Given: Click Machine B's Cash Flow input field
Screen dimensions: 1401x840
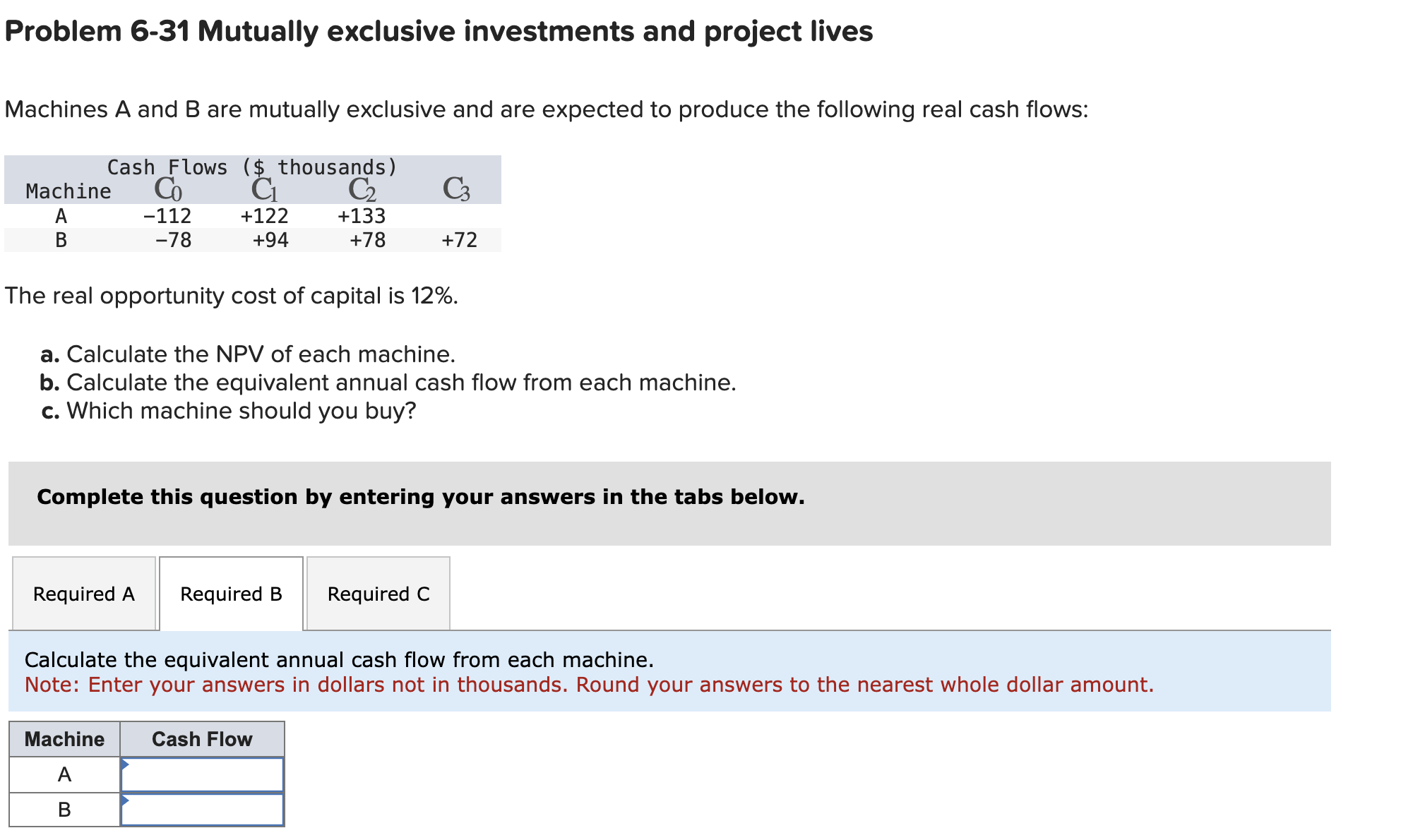Looking at the screenshot, I should click(205, 810).
